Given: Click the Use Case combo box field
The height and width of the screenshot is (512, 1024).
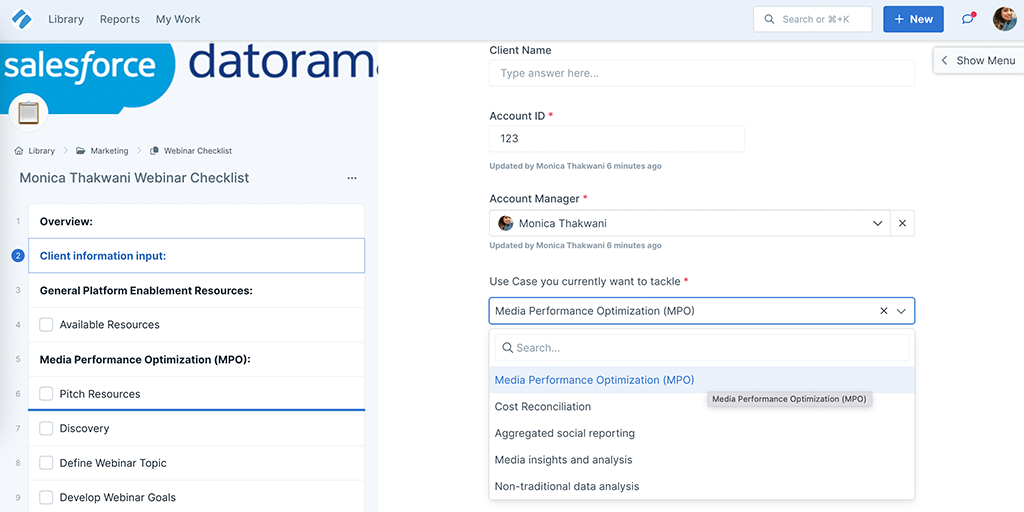Looking at the screenshot, I should tap(701, 311).
